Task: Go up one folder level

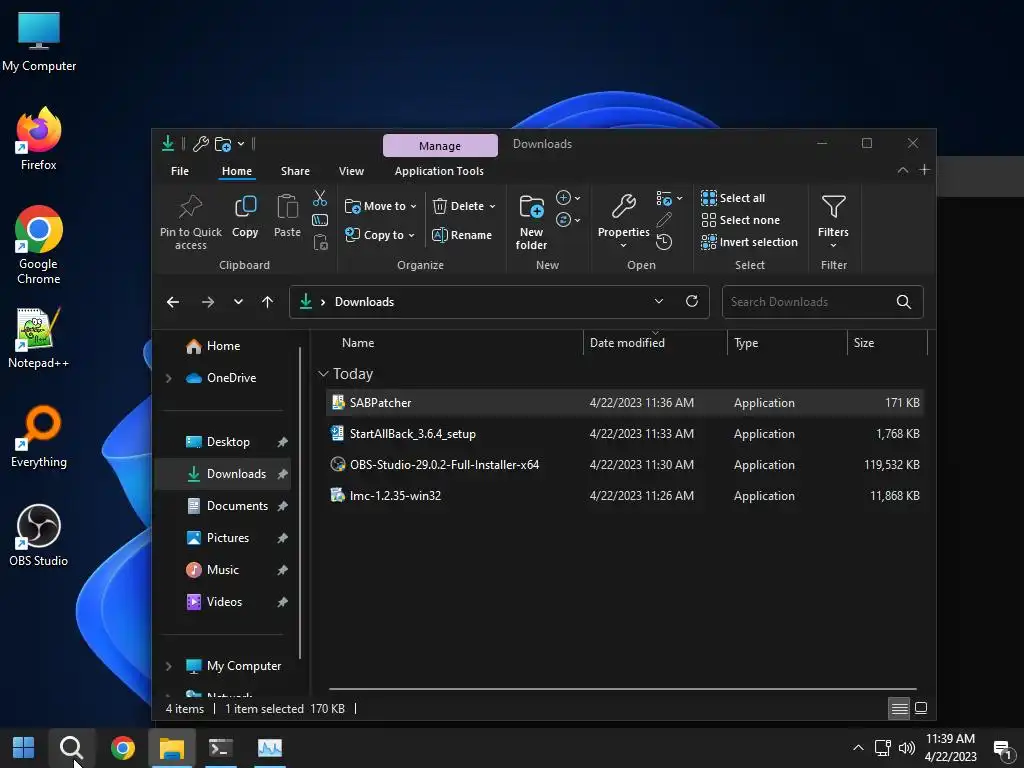Action: tap(267, 302)
